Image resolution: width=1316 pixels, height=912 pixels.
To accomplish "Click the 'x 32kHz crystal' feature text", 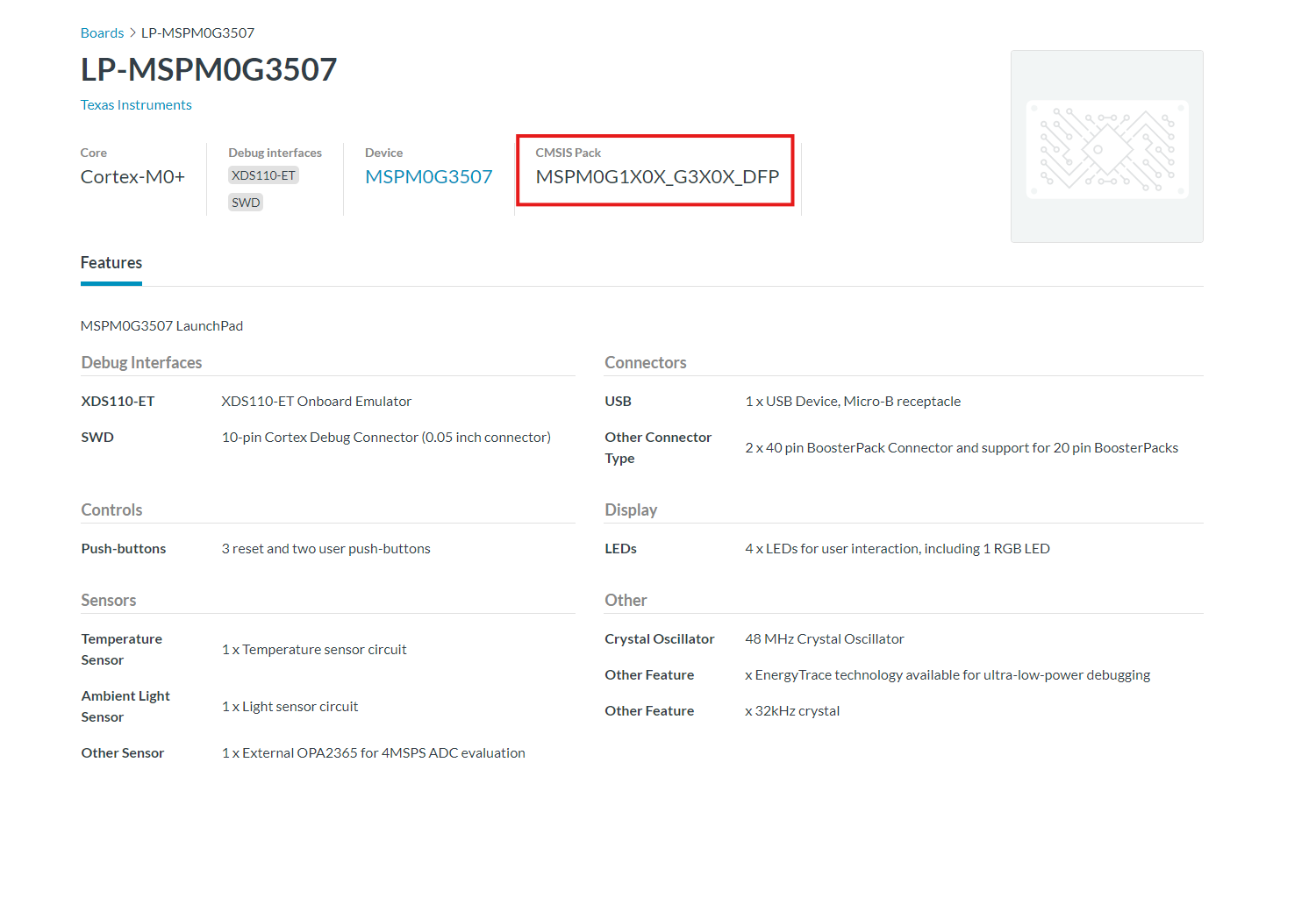I will click(x=792, y=711).
